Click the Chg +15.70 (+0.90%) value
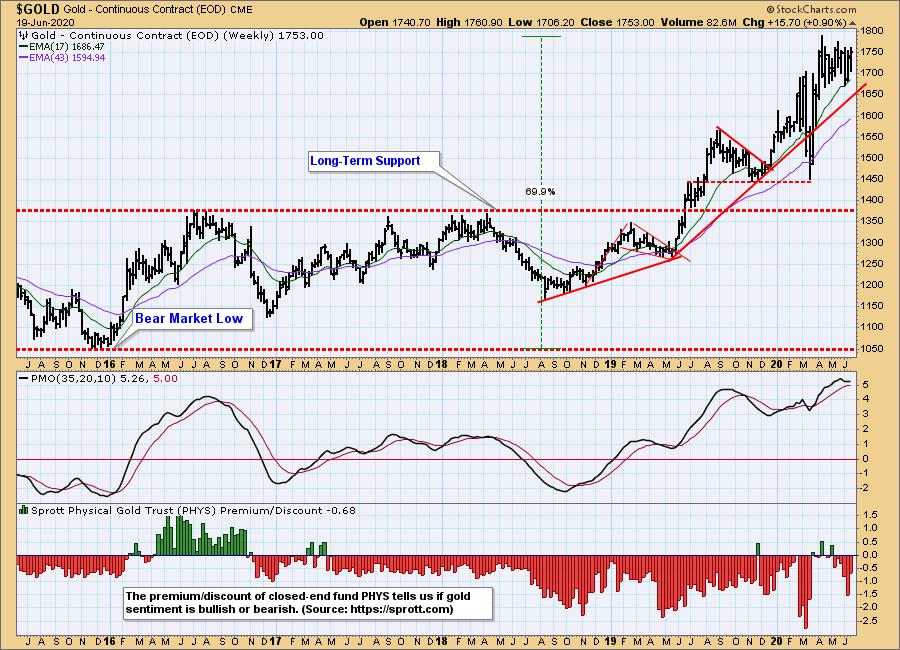 coord(794,22)
